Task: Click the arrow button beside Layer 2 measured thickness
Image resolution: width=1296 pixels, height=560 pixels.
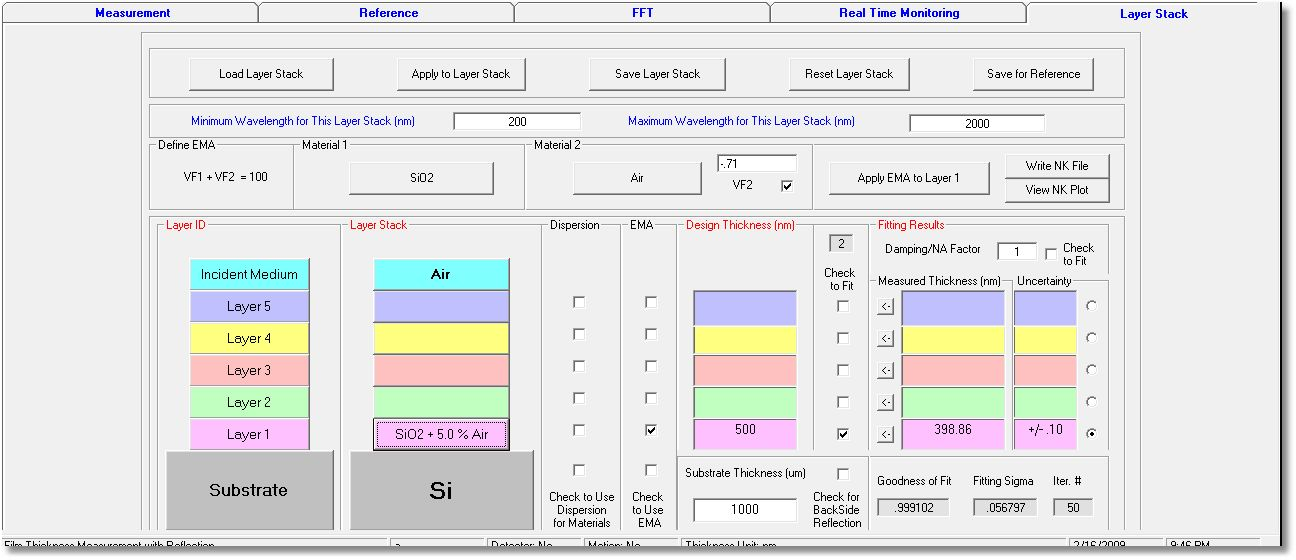Action: pos(886,402)
